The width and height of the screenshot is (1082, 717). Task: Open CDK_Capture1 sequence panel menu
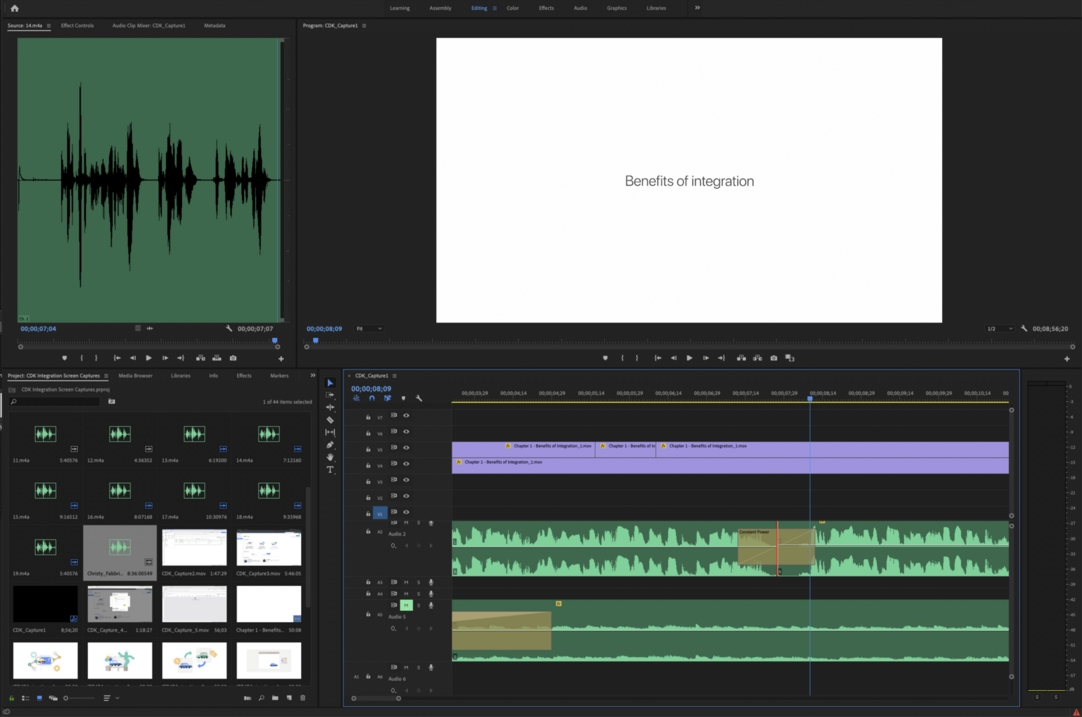[x=395, y=376]
